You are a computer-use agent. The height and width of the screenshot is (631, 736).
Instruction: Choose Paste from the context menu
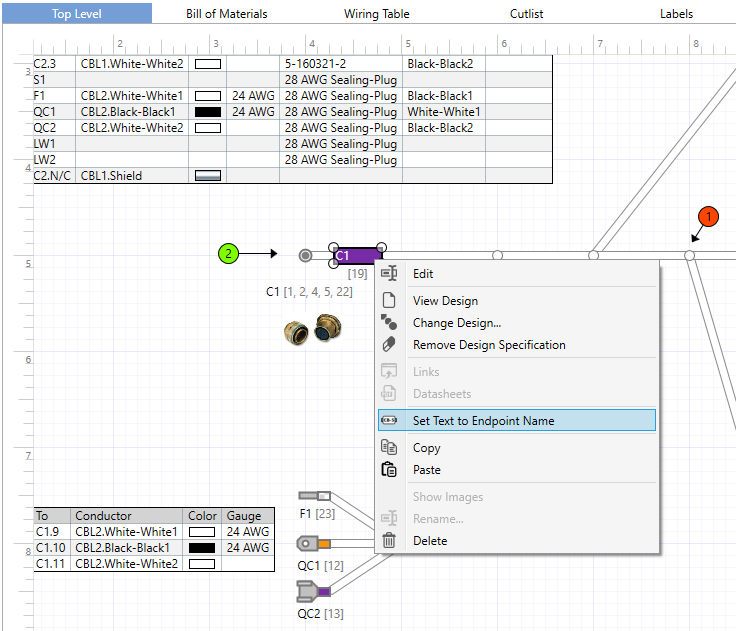[517, 469]
